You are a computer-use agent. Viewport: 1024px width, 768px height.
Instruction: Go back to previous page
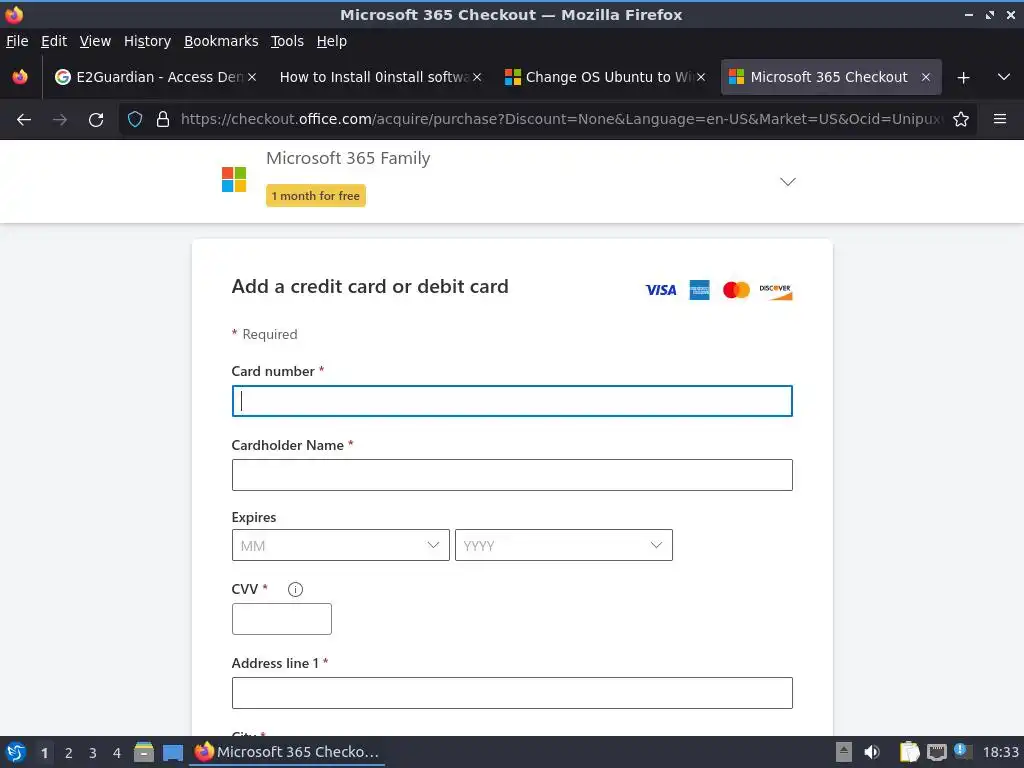coord(24,120)
